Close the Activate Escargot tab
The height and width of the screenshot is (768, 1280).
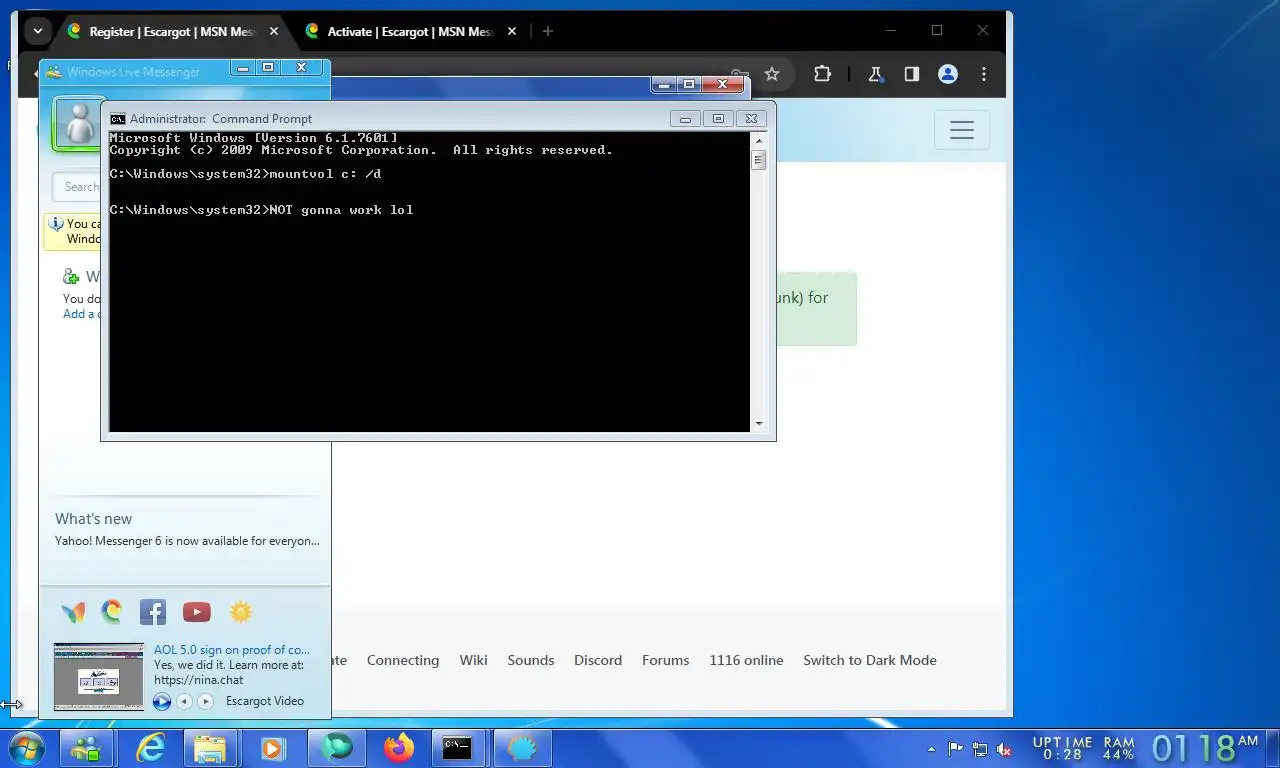tap(510, 31)
